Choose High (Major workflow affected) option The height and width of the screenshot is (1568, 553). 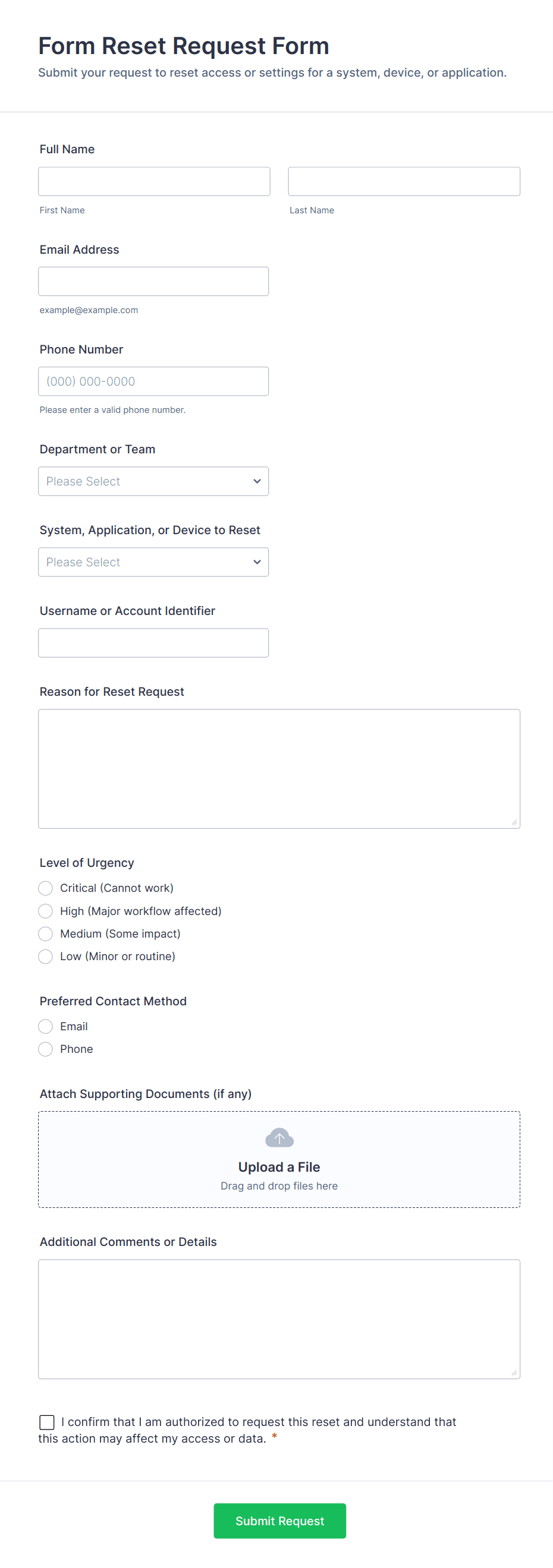[46, 911]
